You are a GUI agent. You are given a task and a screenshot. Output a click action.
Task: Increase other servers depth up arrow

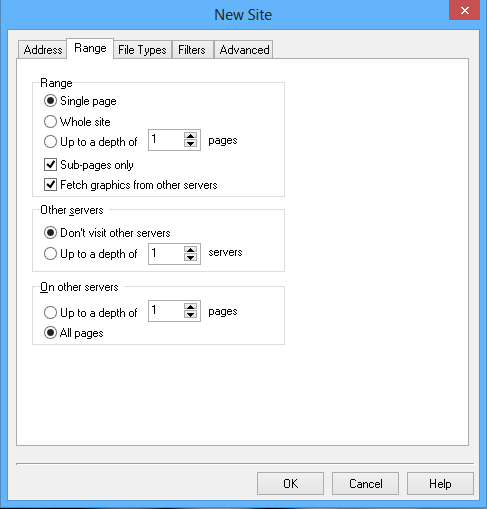[190, 250]
